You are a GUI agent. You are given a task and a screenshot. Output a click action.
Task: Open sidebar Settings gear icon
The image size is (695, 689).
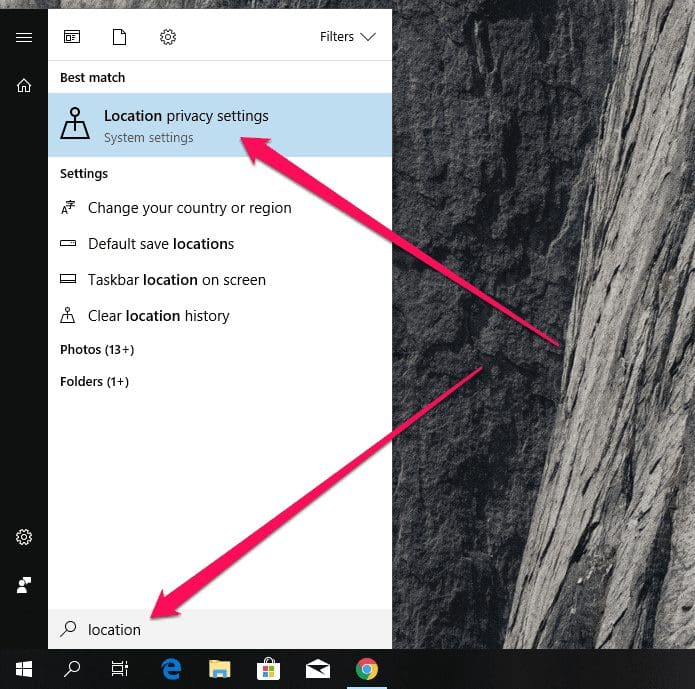[x=24, y=537]
